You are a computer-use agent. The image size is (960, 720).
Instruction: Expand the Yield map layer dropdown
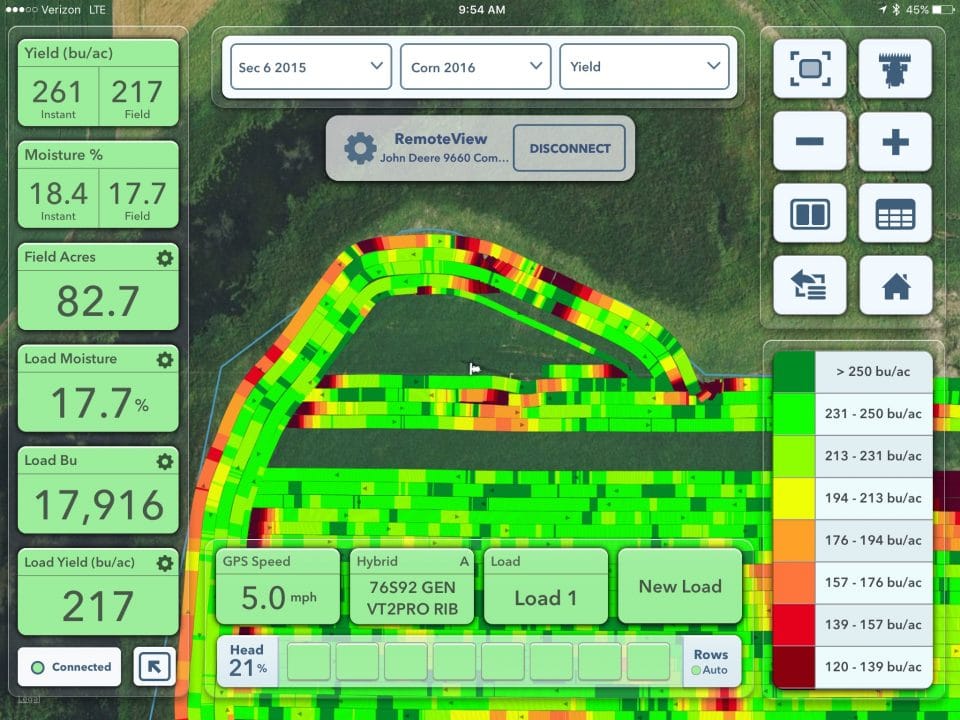tap(644, 67)
